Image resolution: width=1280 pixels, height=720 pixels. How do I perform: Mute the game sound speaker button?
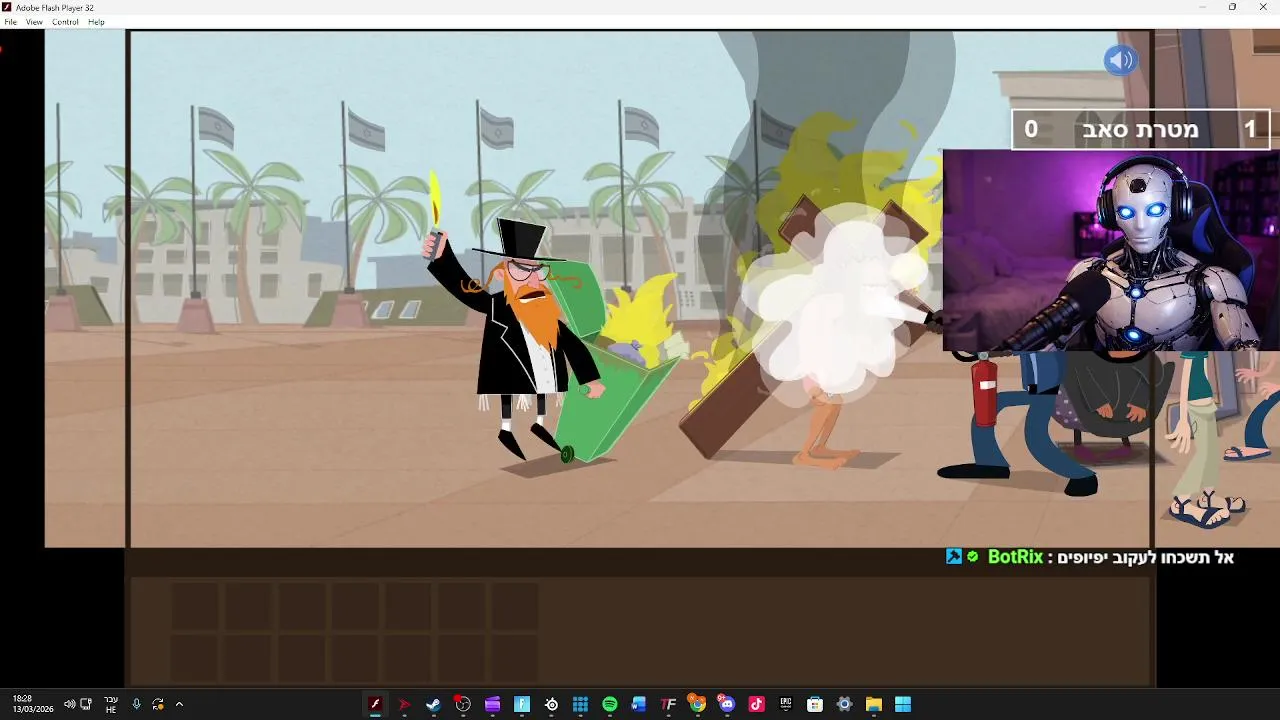1121,60
